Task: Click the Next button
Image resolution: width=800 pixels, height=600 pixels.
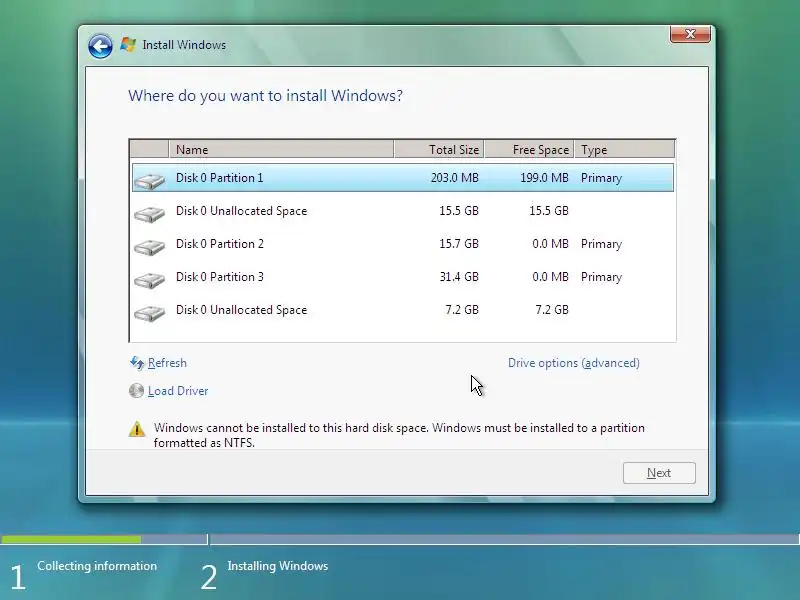Action: [x=659, y=473]
